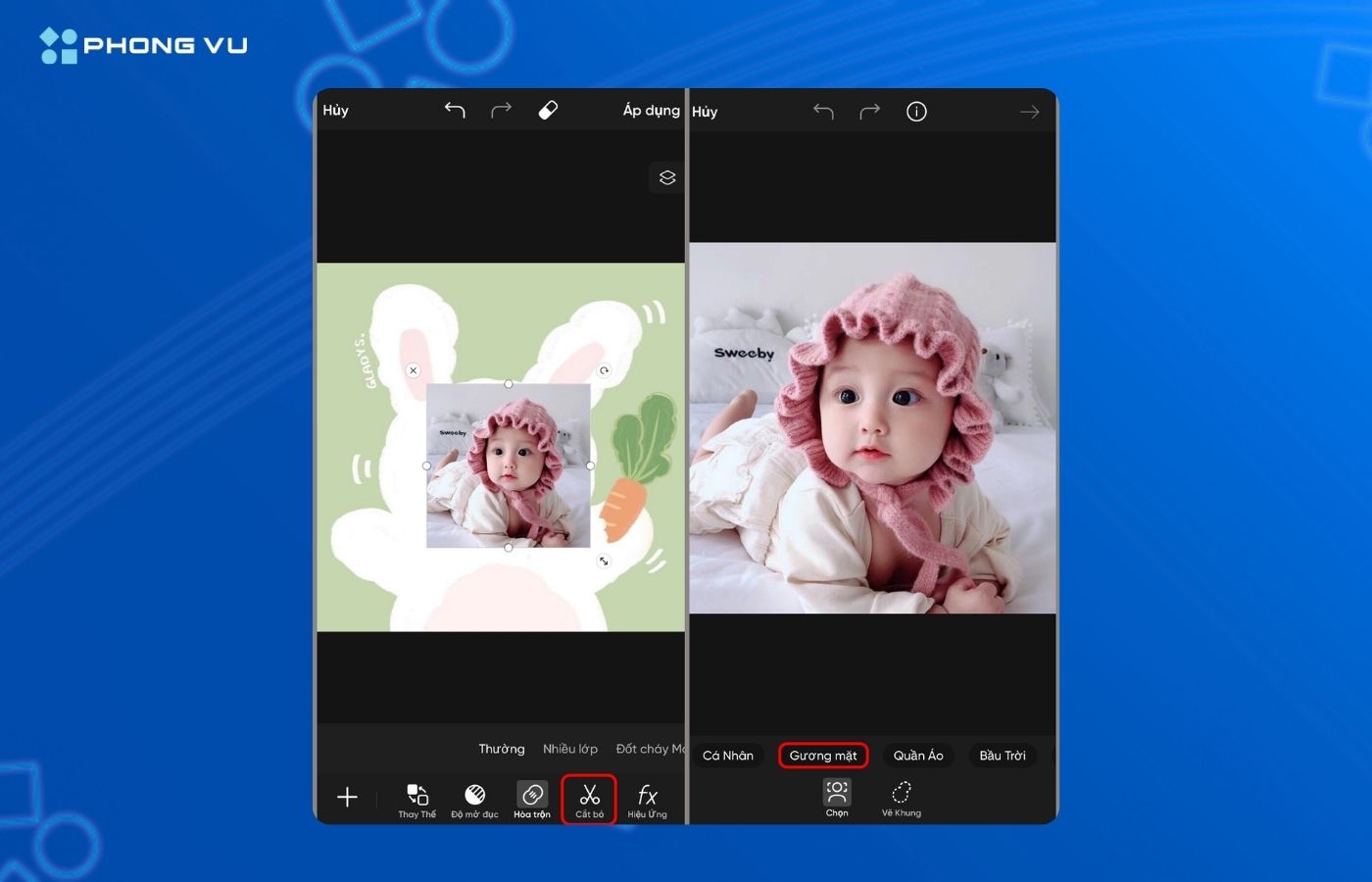Activate the Vẽ Khung outline tool
This screenshot has width=1372, height=882.
coord(902,798)
